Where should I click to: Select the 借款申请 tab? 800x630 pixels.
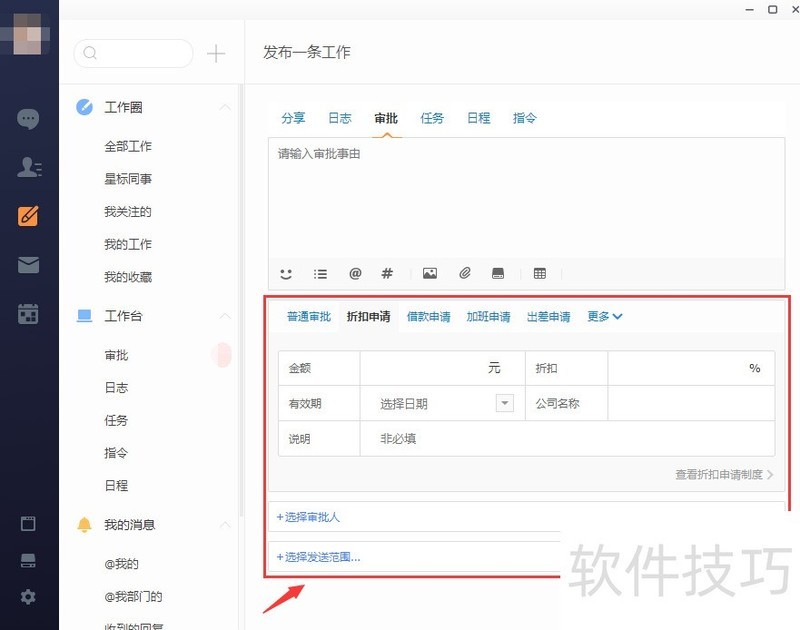coord(428,317)
